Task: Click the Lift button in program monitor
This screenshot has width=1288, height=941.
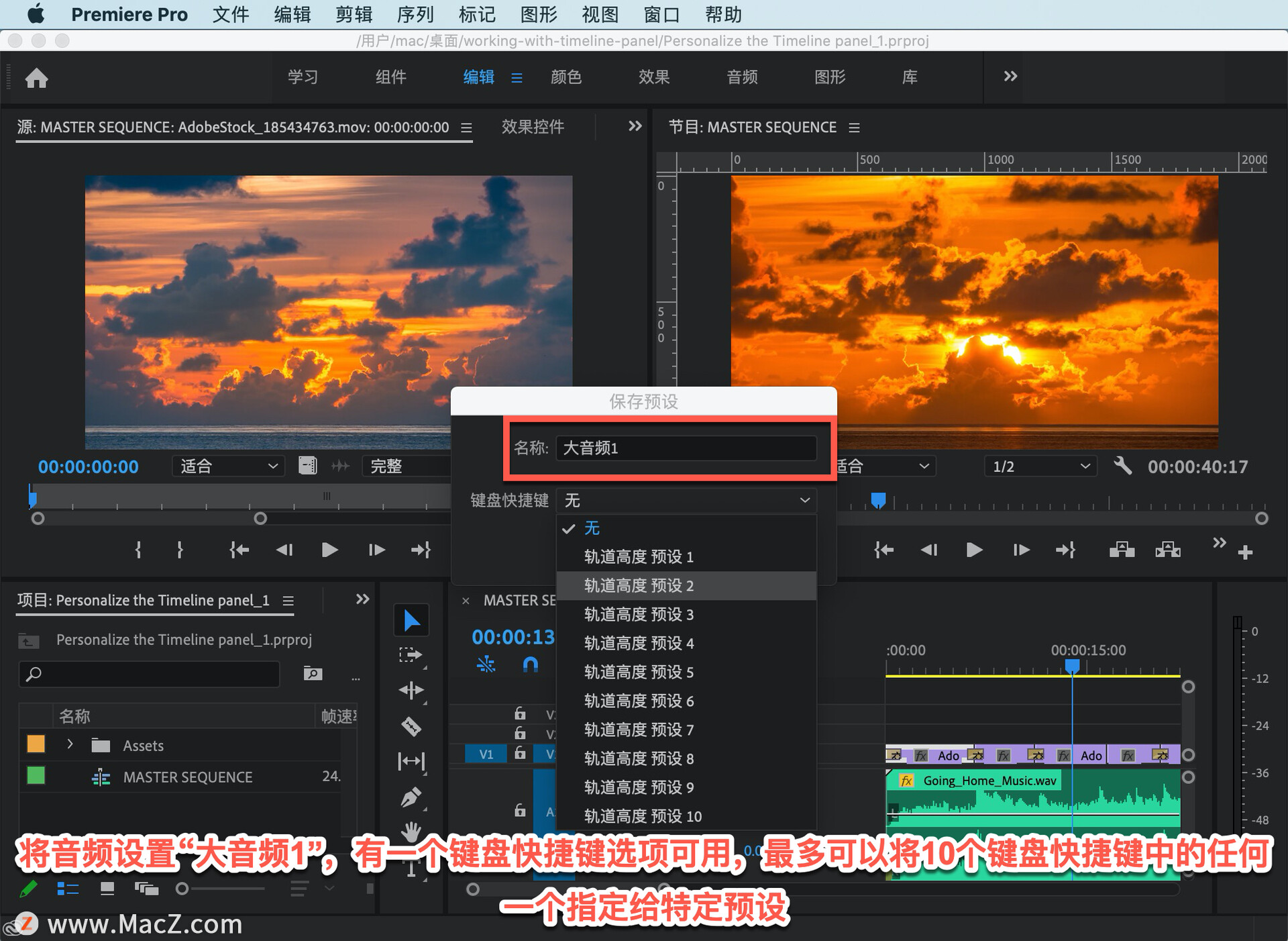Action: pyautogui.click(x=1122, y=550)
